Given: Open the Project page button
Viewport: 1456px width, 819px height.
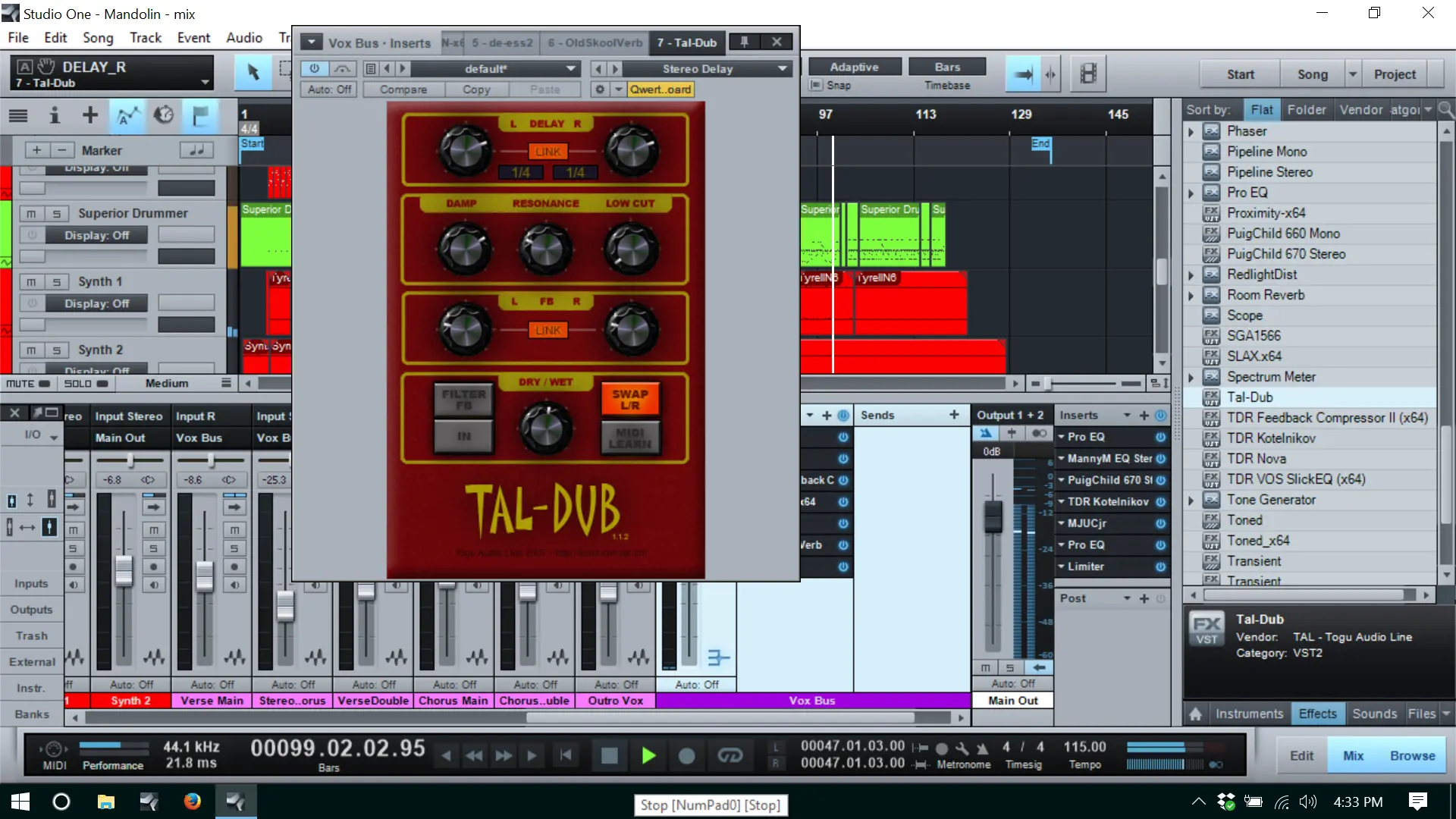Looking at the screenshot, I should [x=1395, y=74].
